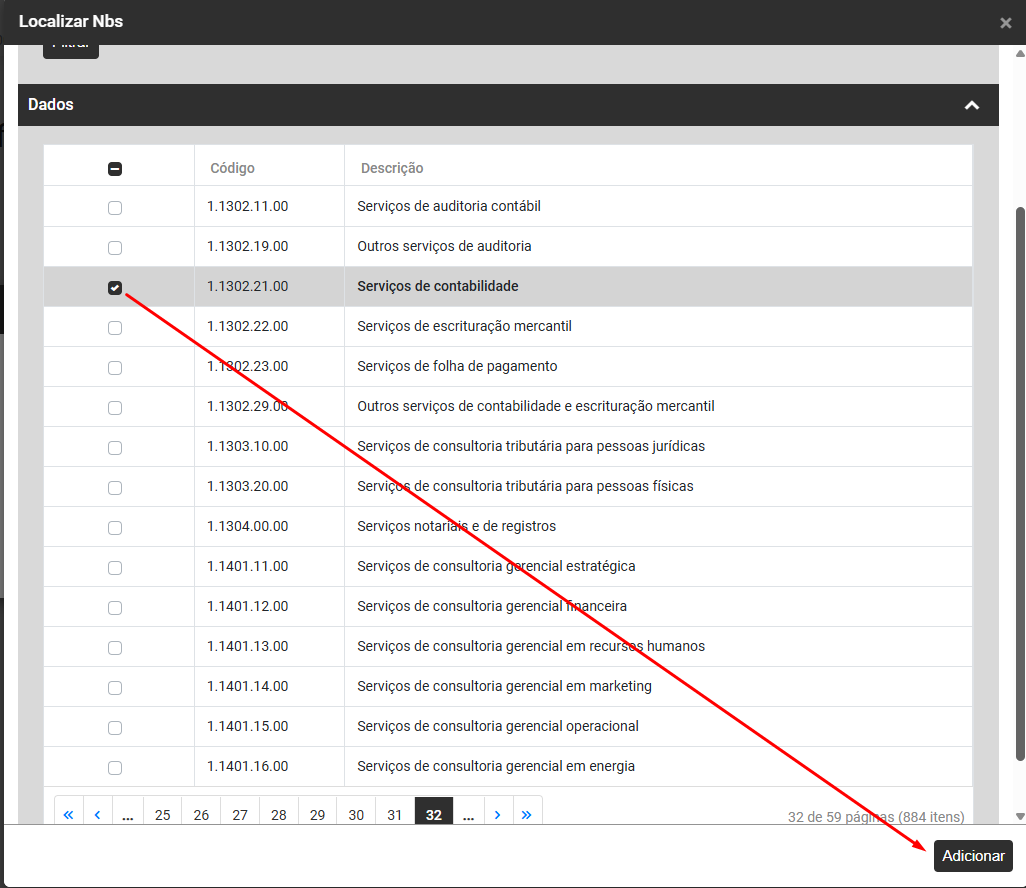The width and height of the screenshot is (1026, 888).
Task: Go to next page arrow
Action: [498, 815]
